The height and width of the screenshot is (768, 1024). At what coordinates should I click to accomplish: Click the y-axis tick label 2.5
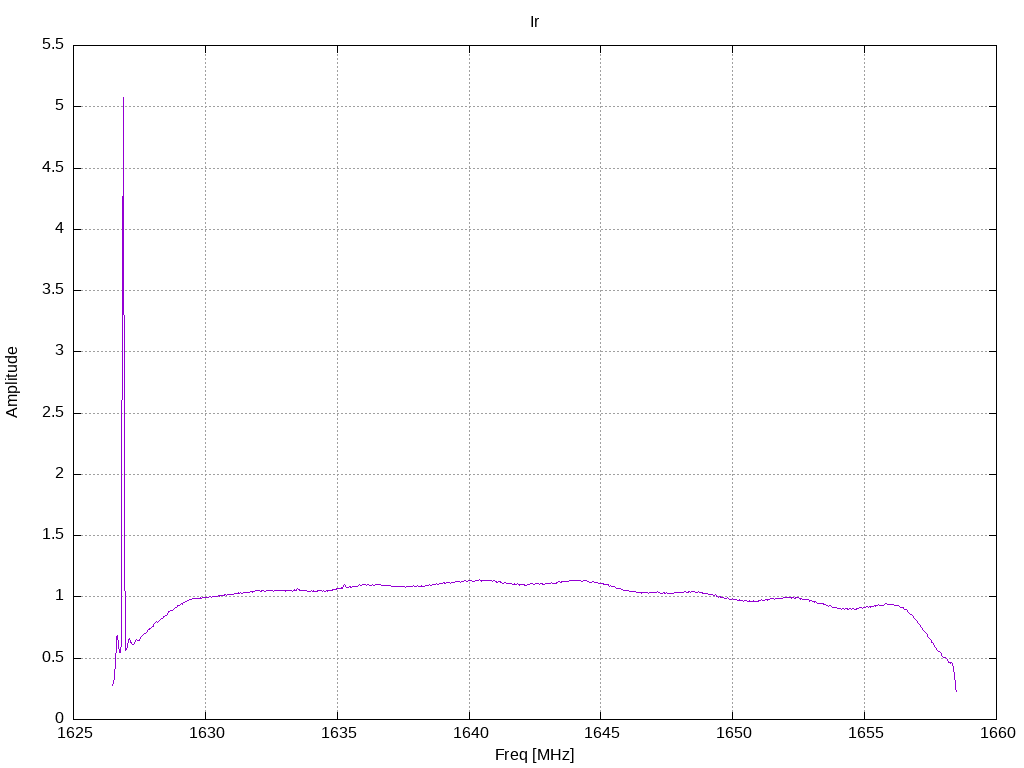(53, 412)
